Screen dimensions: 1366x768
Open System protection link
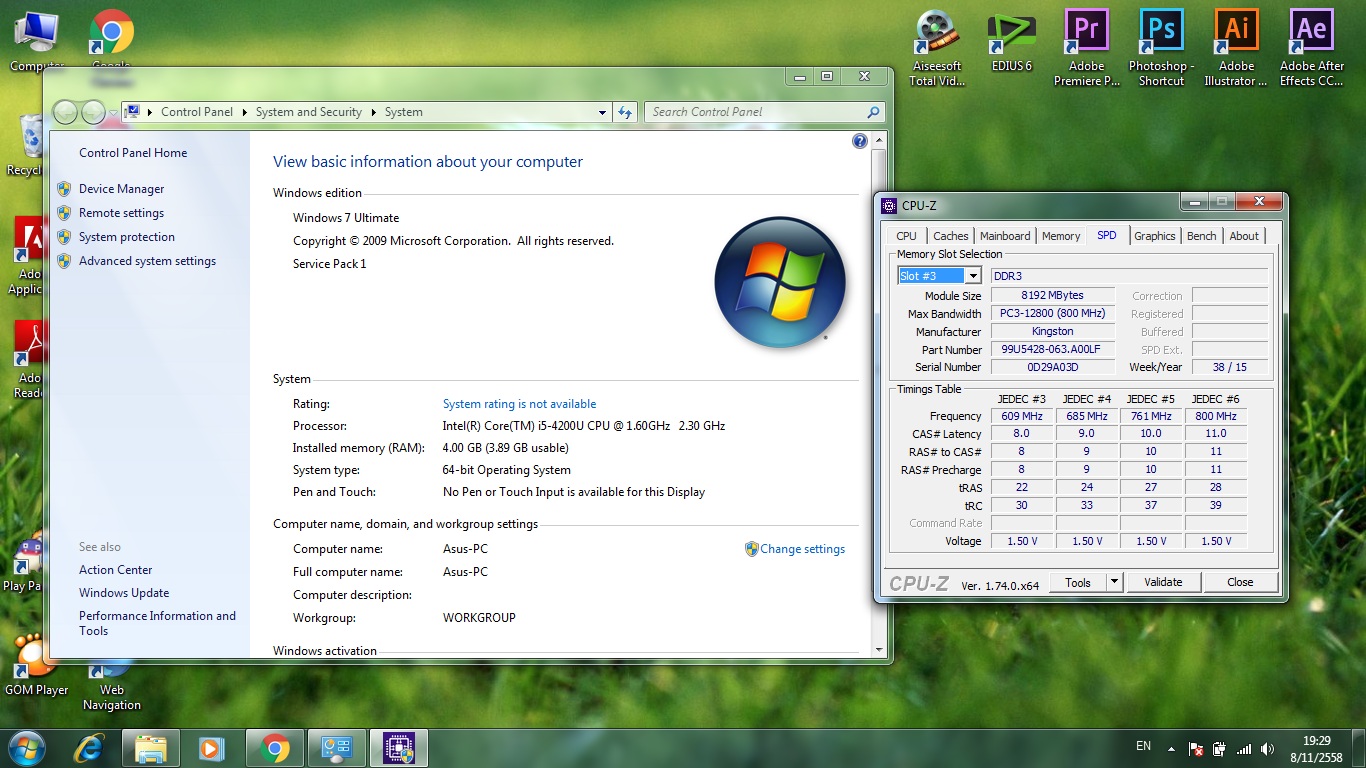(x=127, y=237)
